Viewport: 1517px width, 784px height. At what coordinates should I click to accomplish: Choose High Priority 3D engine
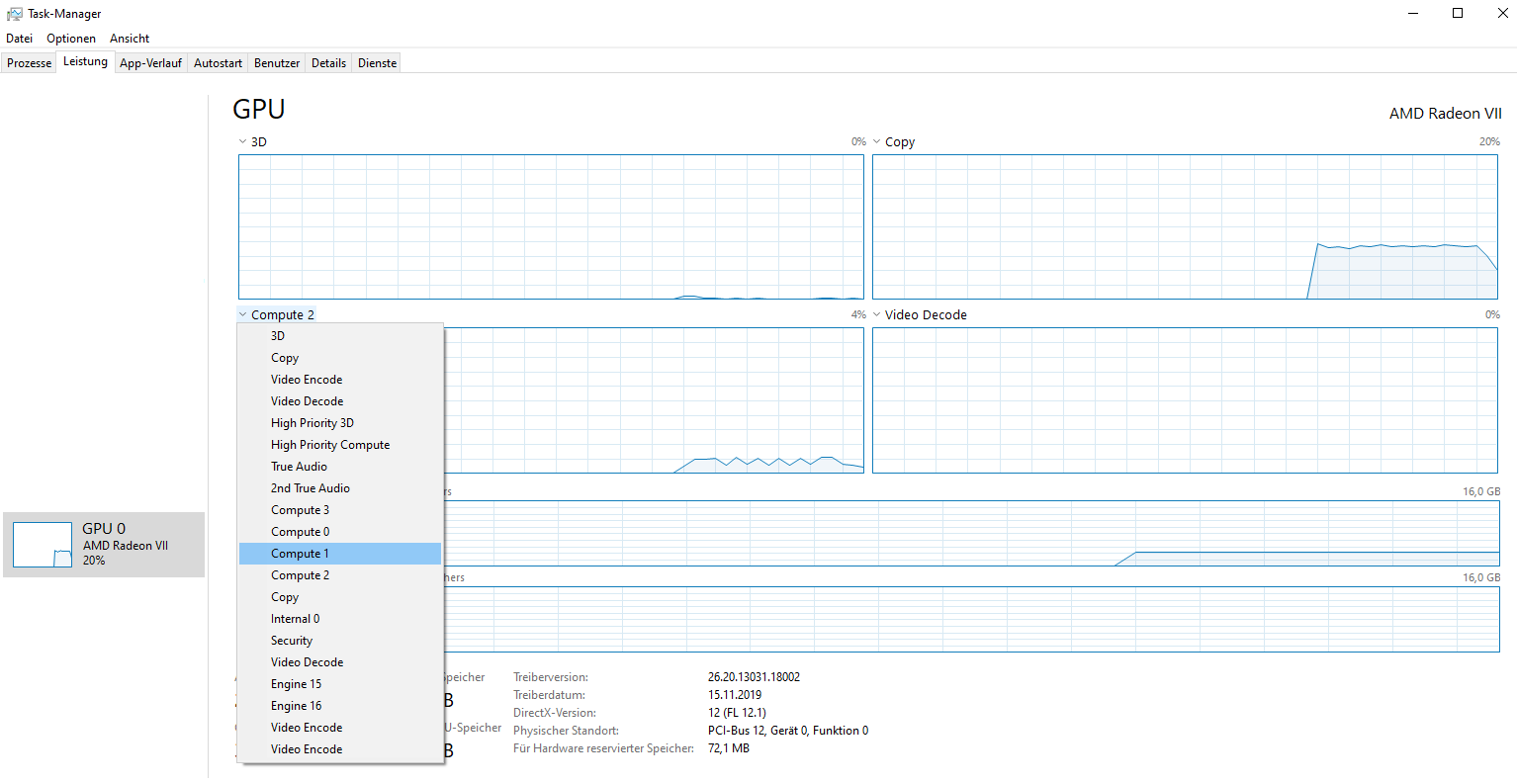click(x=340, y=423)
